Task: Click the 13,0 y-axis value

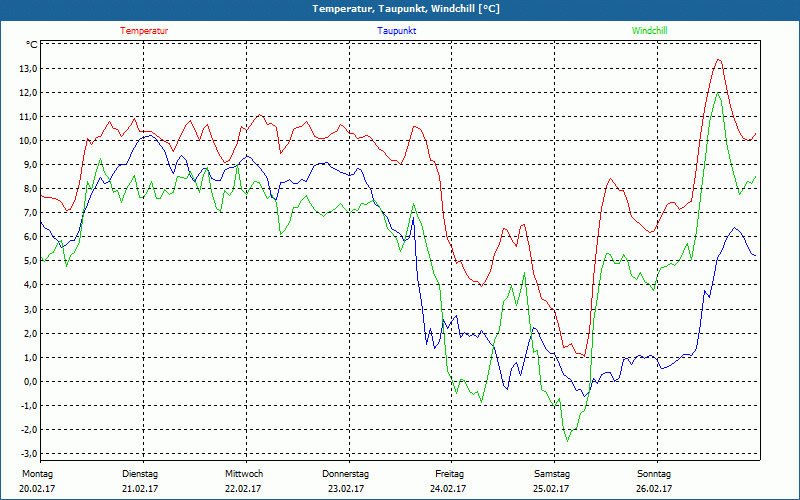Action: (28, 69)
